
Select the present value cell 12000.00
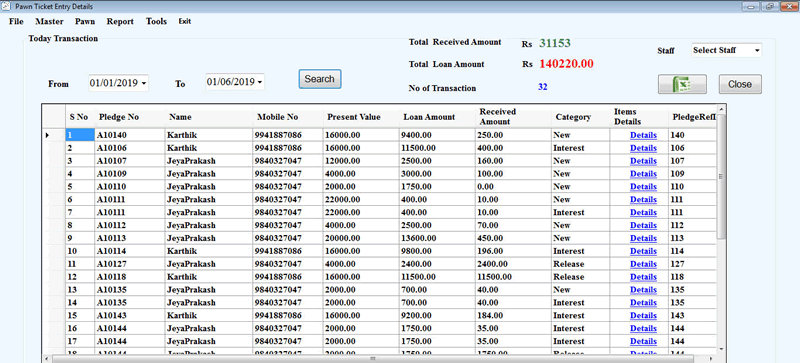[x=361, y=161]
